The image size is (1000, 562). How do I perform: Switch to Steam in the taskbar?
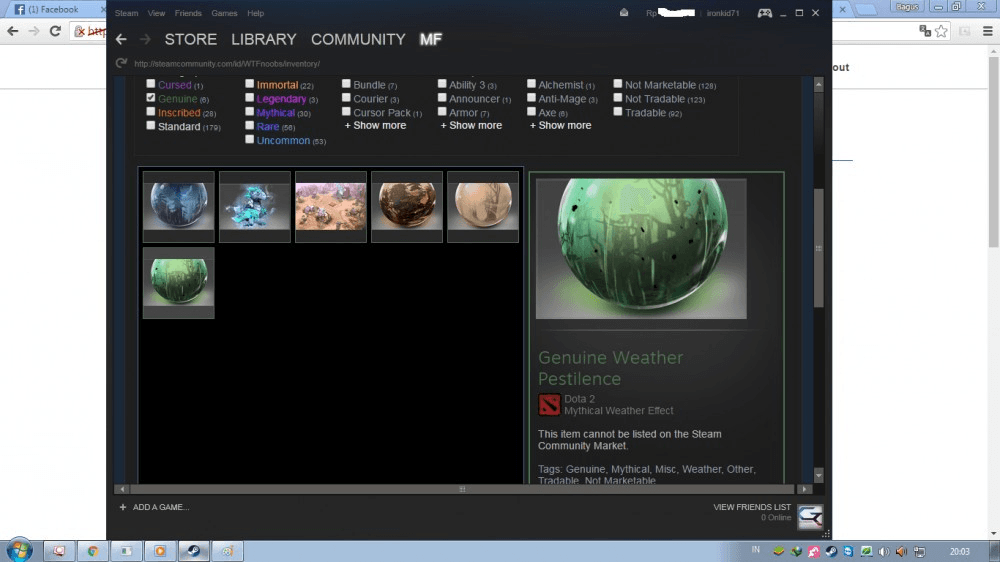point(194,551)
